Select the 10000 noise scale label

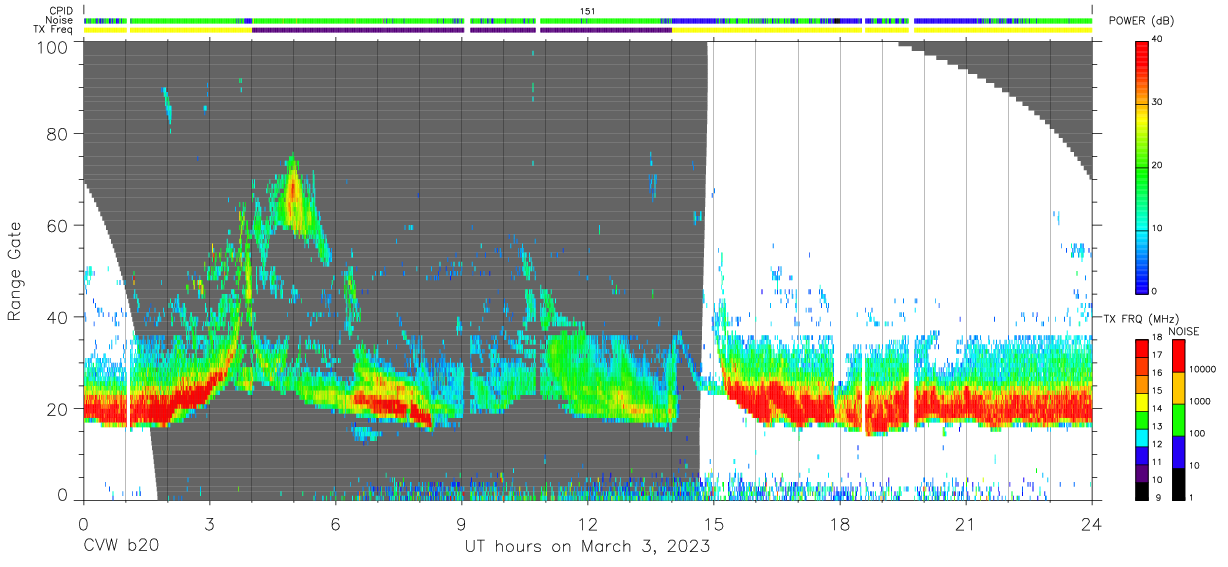click(x=1203, y=369)
